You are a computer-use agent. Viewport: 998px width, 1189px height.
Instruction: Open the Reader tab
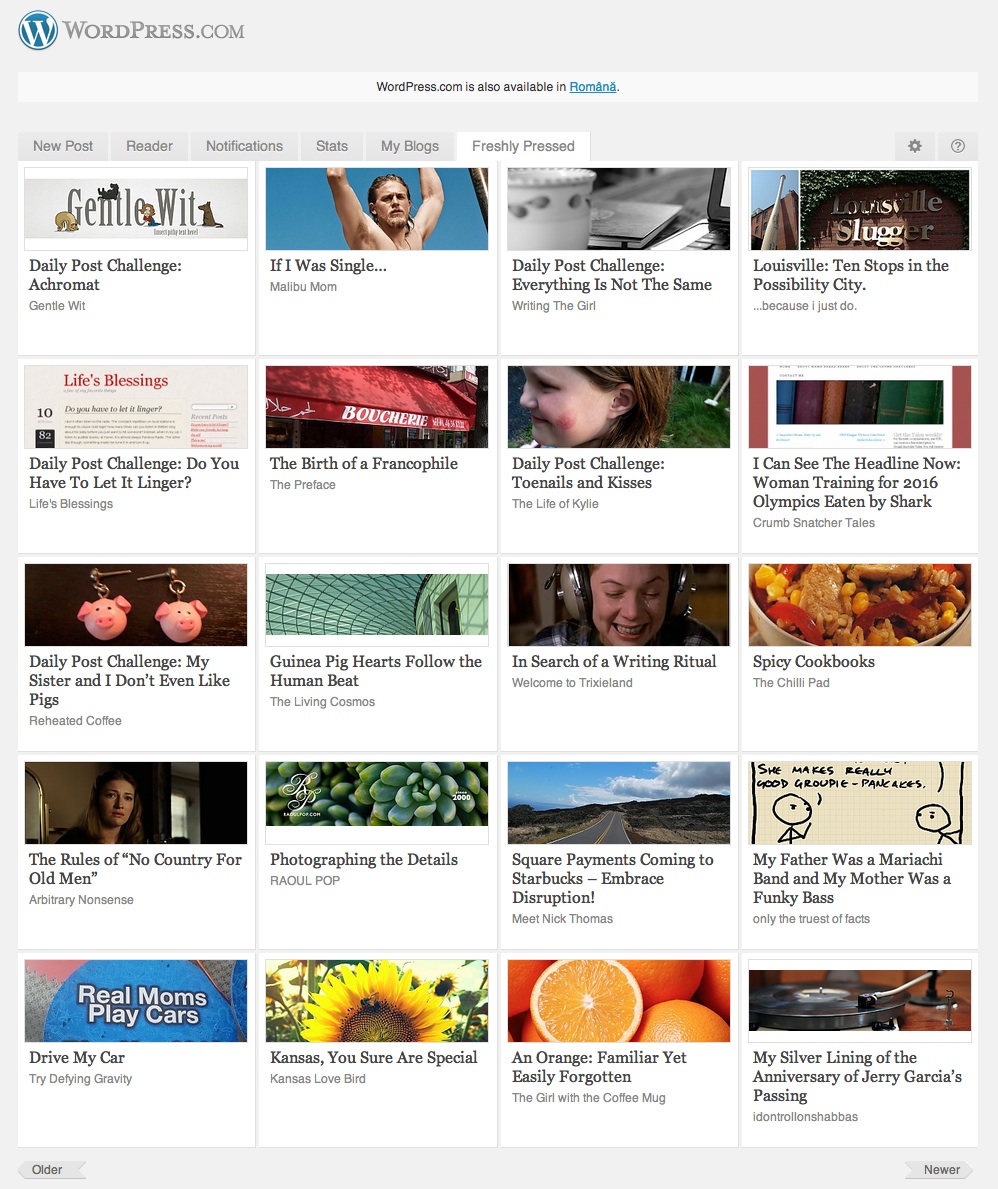pos(149,146)
